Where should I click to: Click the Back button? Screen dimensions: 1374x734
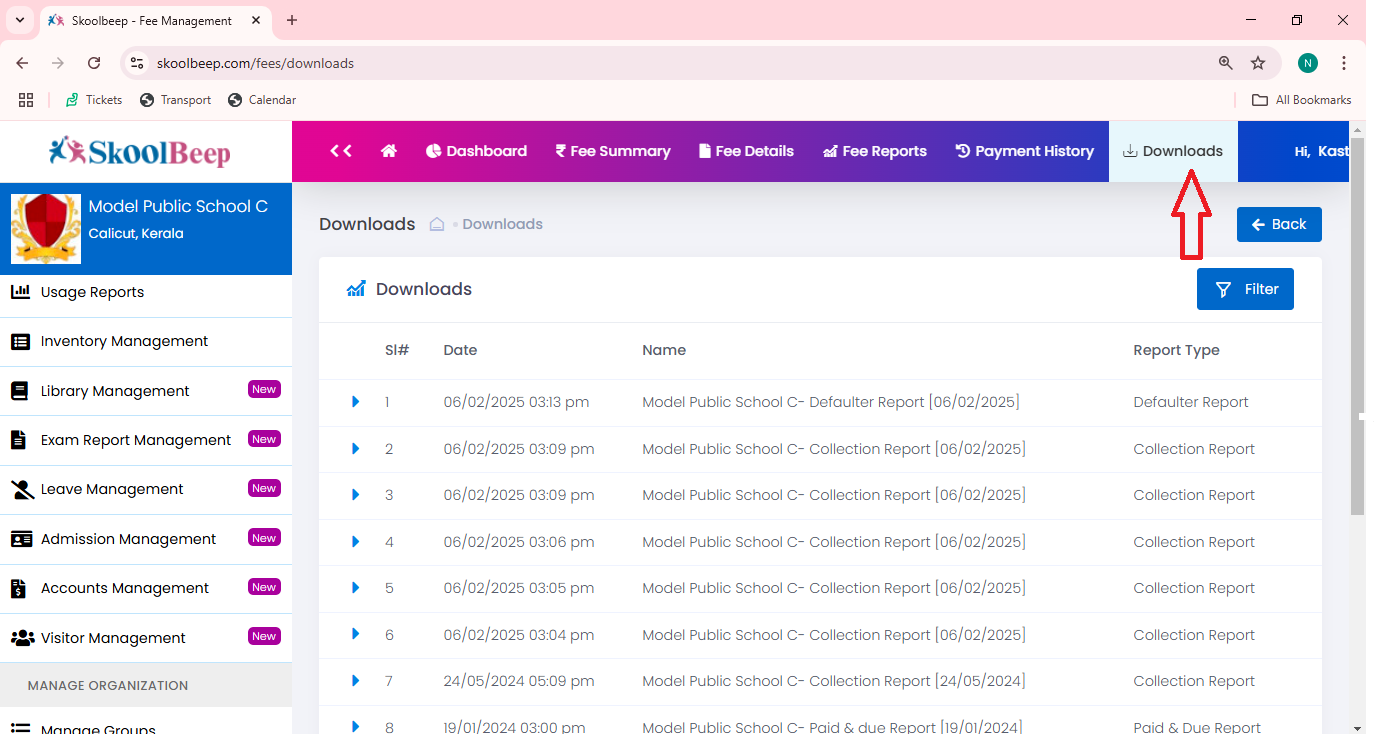point(1279,224)
